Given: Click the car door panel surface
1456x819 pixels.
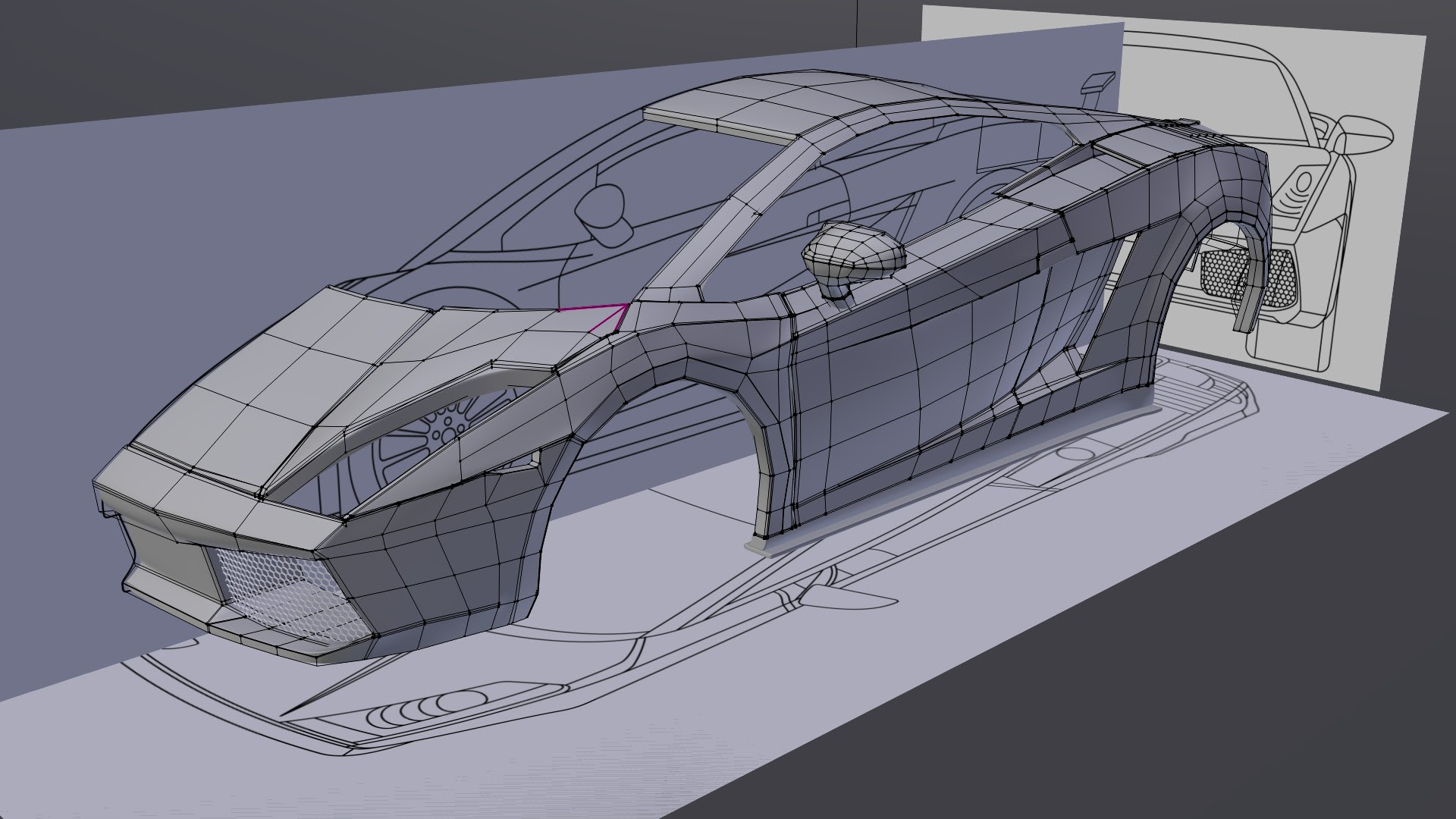Looking at the screenshot, I should point(910,379).
